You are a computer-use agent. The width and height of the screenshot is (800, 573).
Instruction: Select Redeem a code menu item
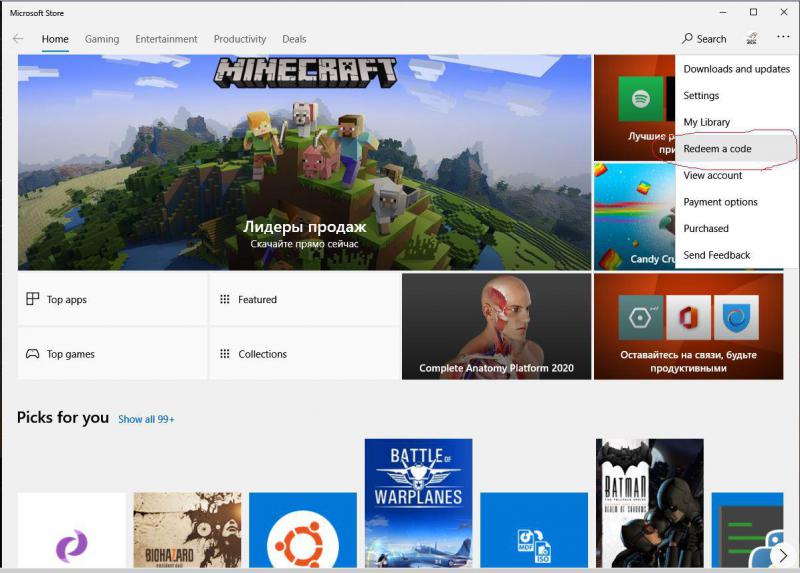(718, 149)
